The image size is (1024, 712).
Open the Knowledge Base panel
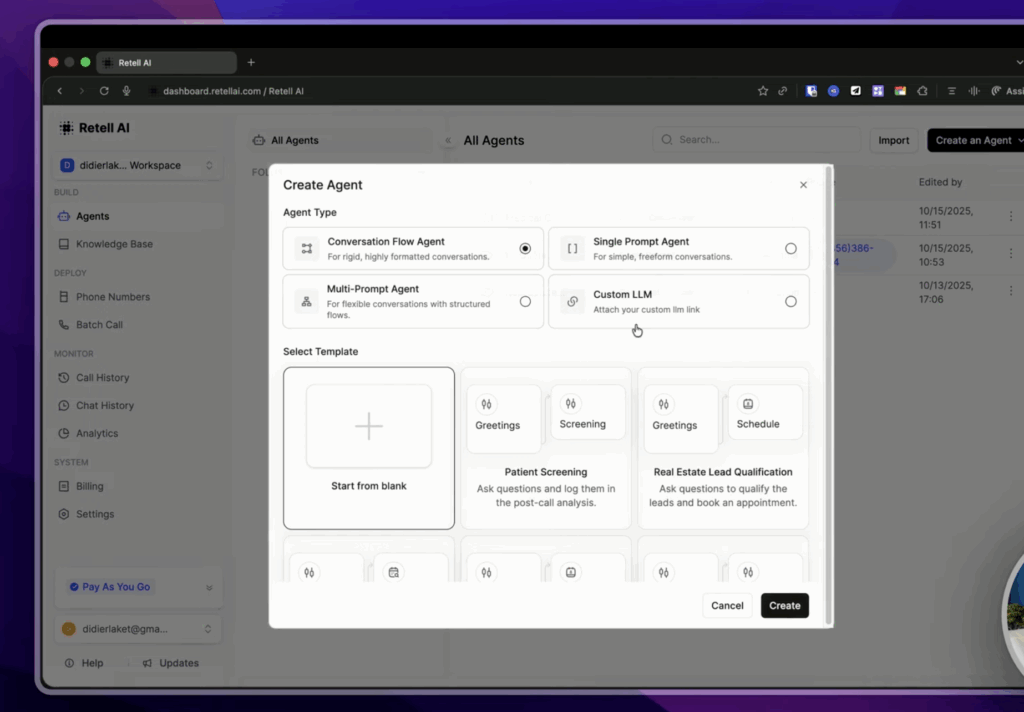(x=62, y=243)
